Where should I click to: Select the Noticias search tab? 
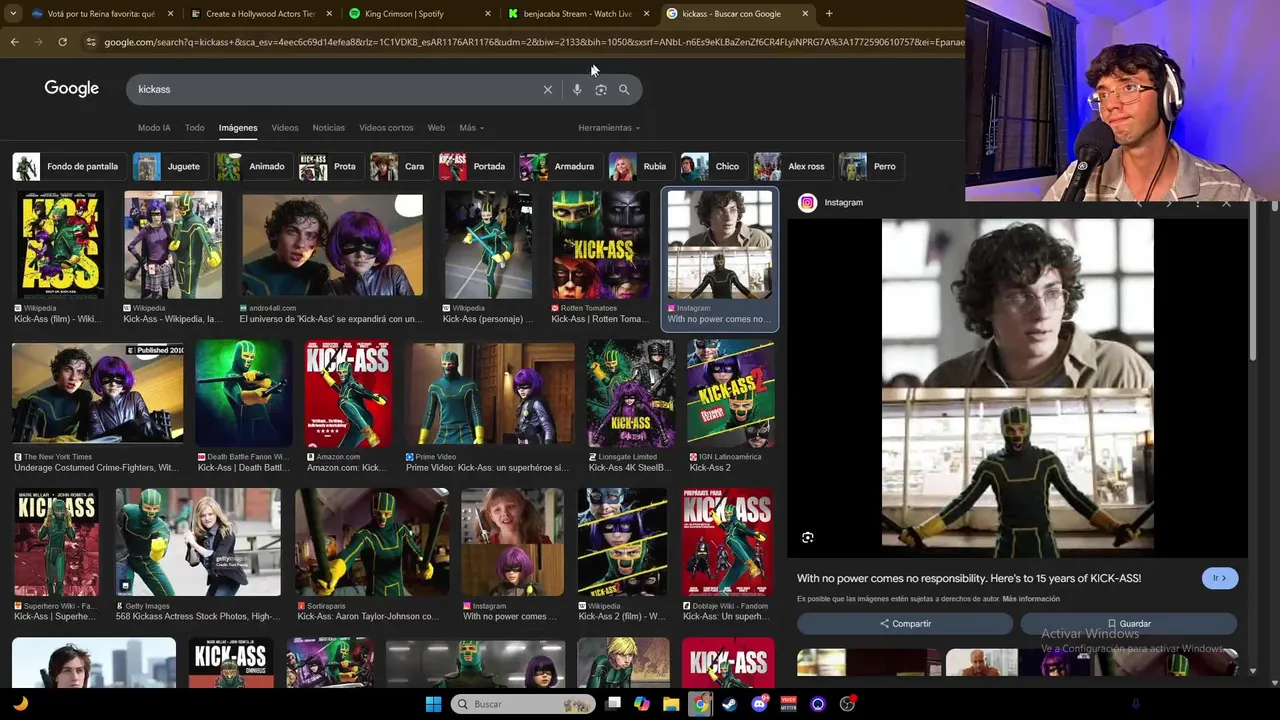click(x=329, y=128)
